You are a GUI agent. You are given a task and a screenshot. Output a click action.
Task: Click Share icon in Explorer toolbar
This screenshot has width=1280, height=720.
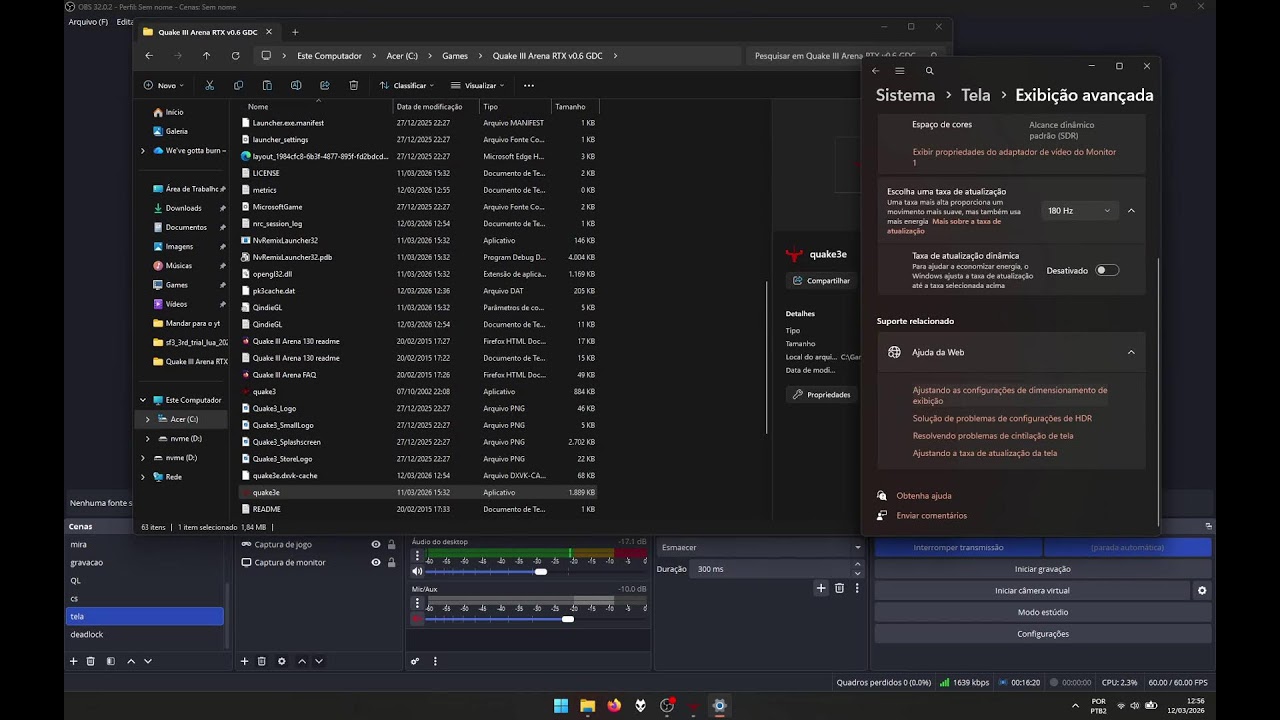[325, 85]
